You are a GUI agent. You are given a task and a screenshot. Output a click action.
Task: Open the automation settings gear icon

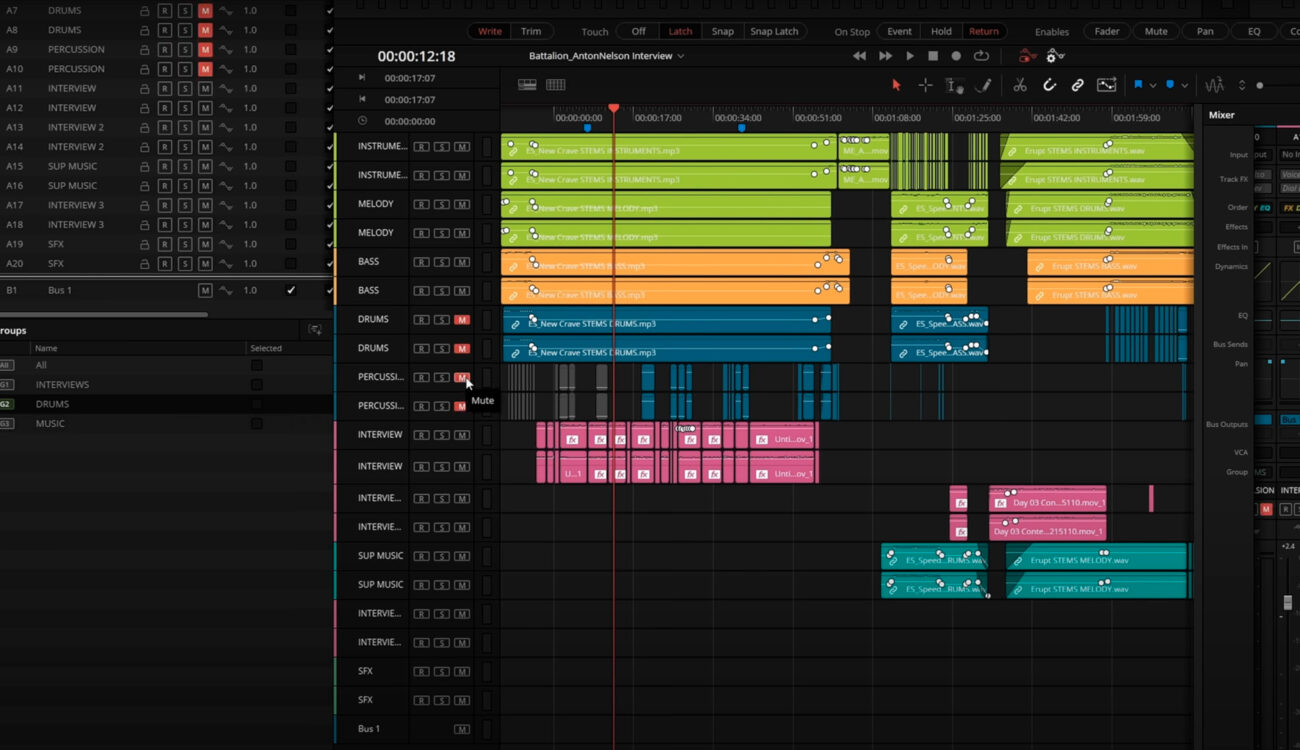coord(1054,56)
